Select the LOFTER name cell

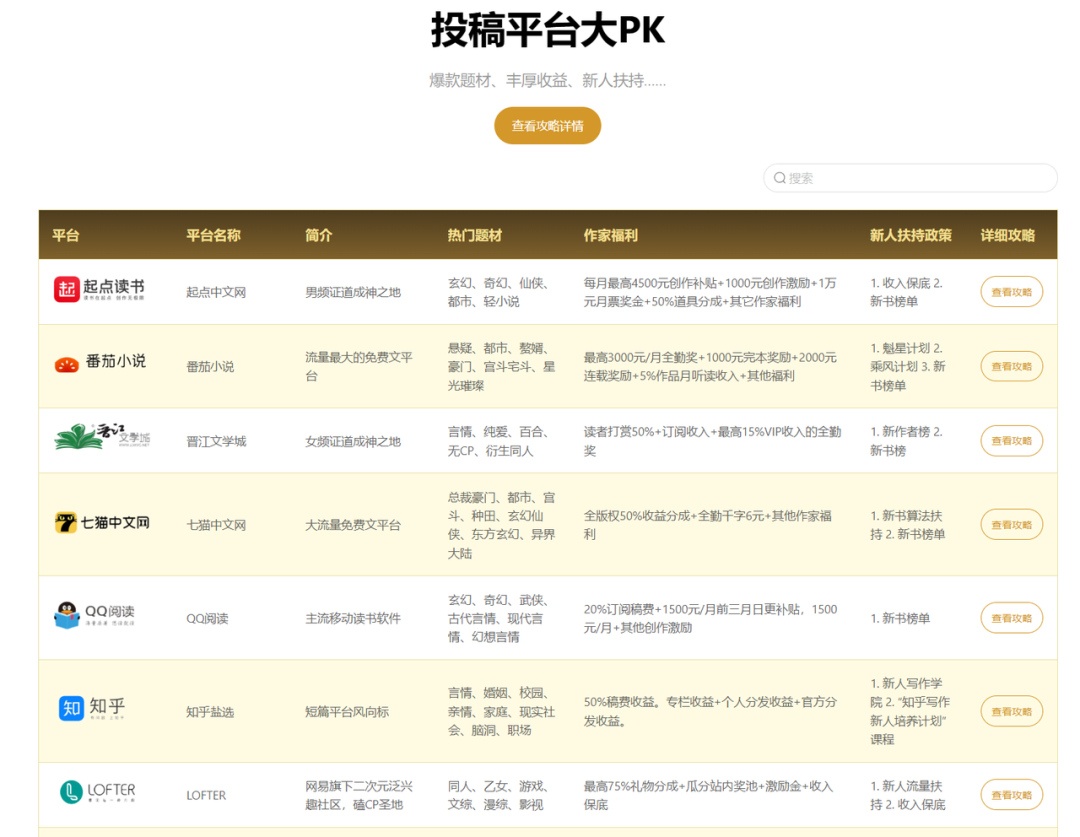[206, 795]
